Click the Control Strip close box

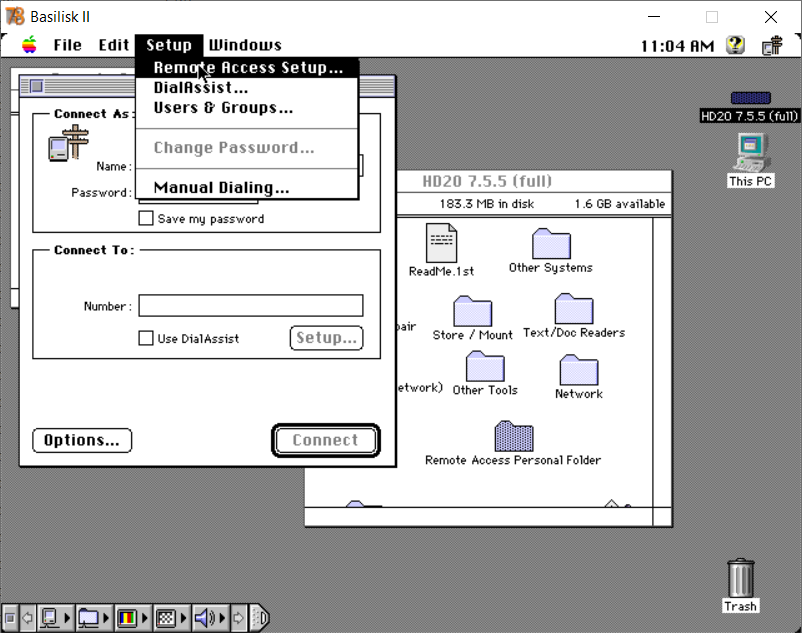[x=10, y=619]
